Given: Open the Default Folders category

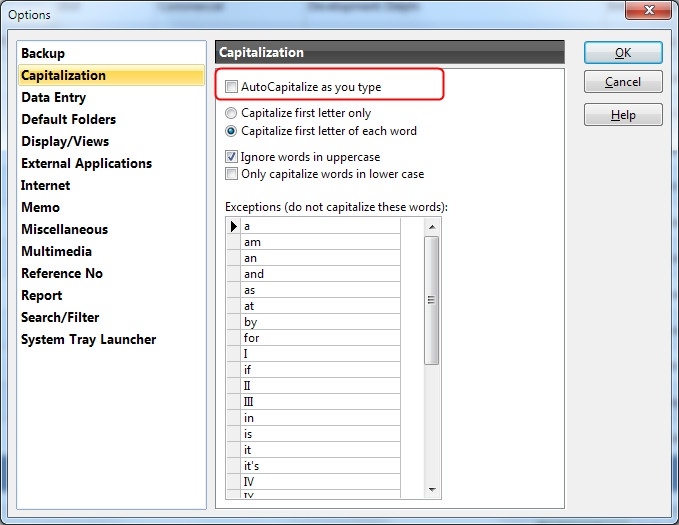Looking at the screenshot, I should 68,119.
